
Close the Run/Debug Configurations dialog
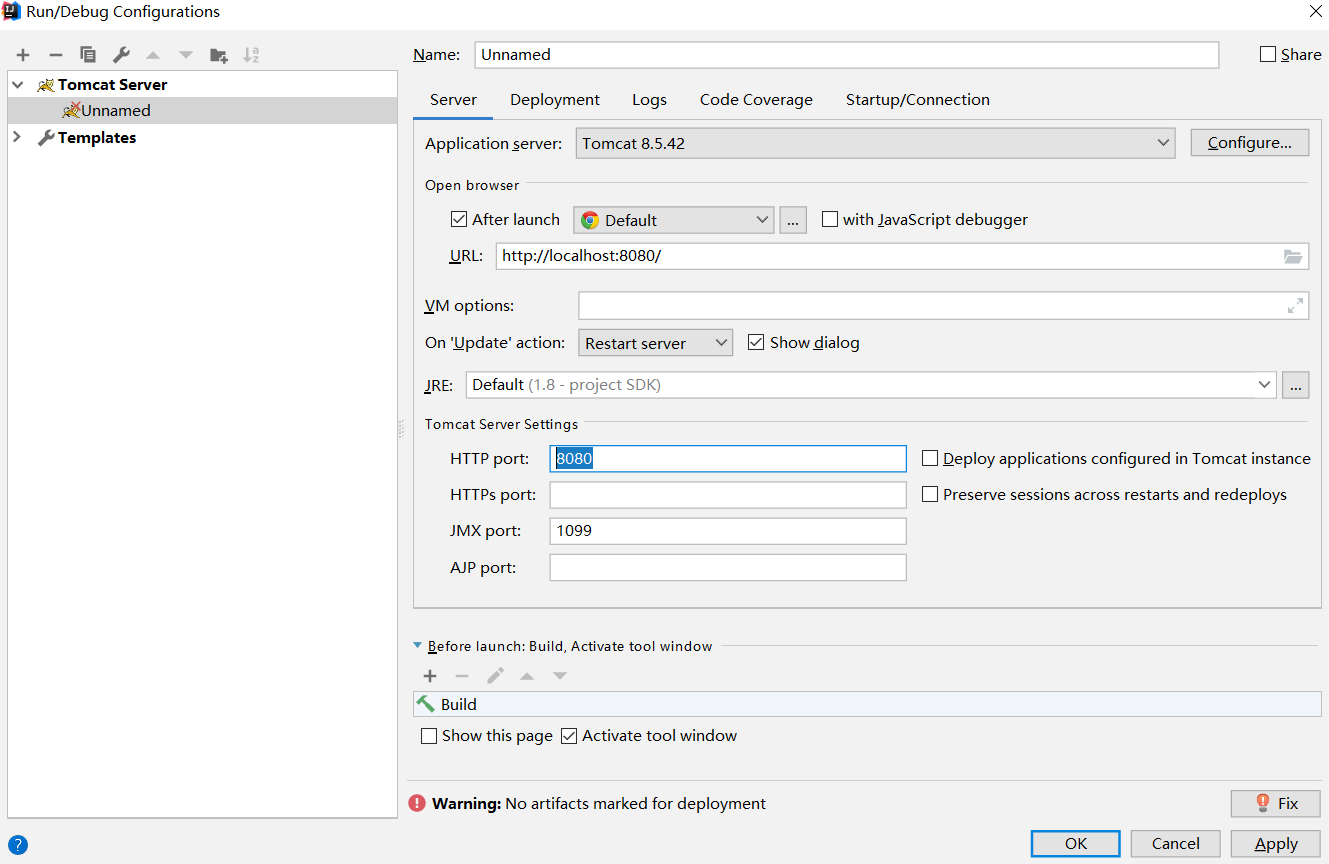tap(1315, 12)
